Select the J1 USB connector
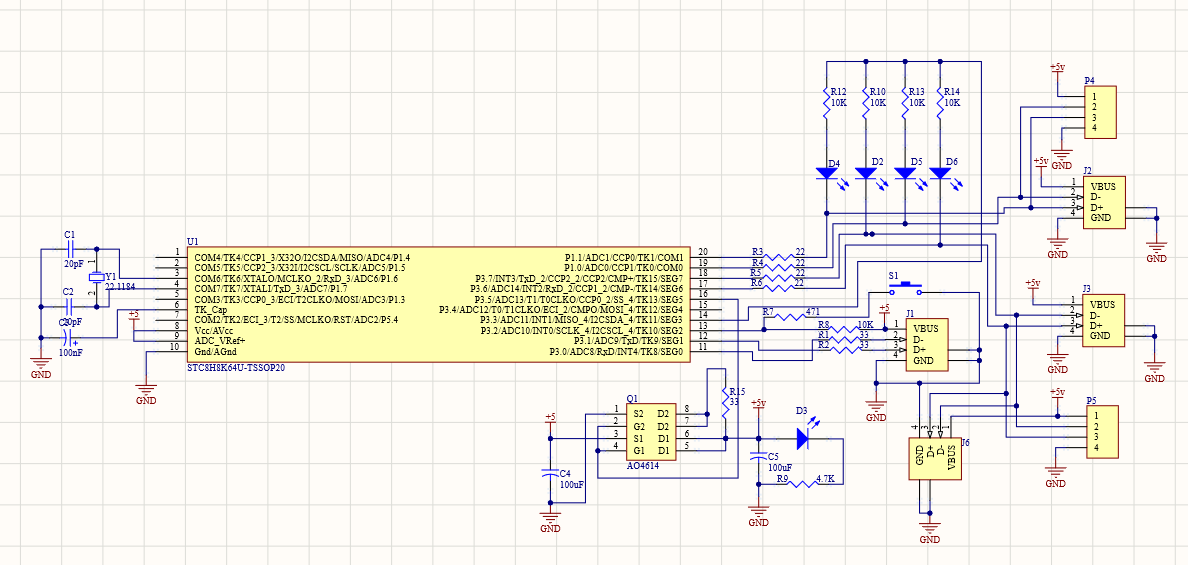Viewport: 1188px width, 565px height. pyautogui.click(x=928, y=345)
